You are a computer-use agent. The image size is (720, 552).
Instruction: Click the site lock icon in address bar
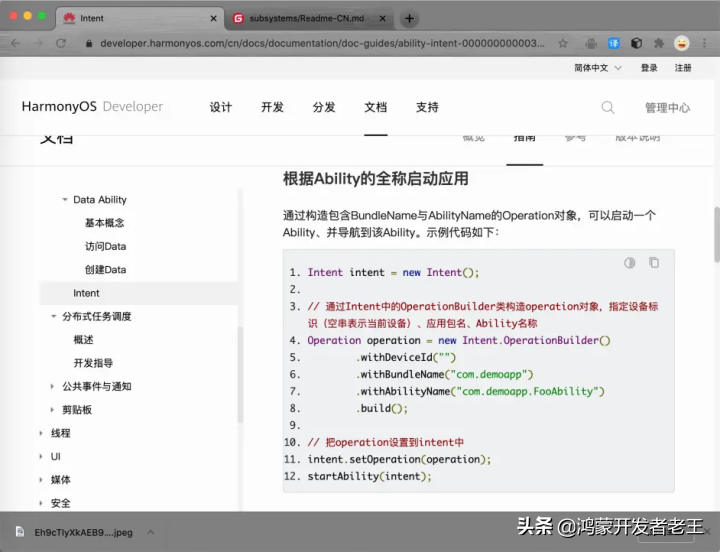coord(89,43)
